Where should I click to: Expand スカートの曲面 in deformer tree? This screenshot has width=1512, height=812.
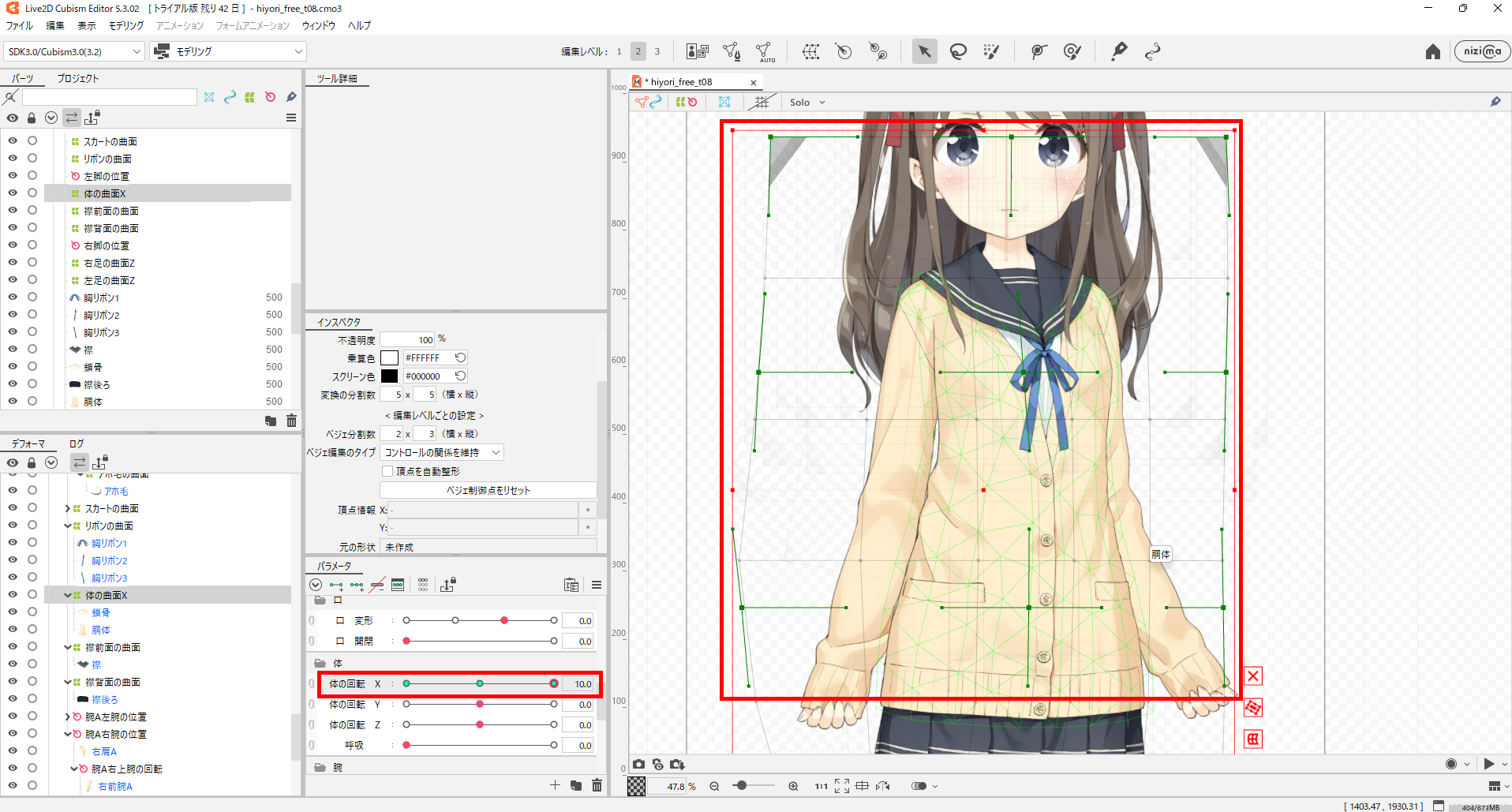point(68,508)
